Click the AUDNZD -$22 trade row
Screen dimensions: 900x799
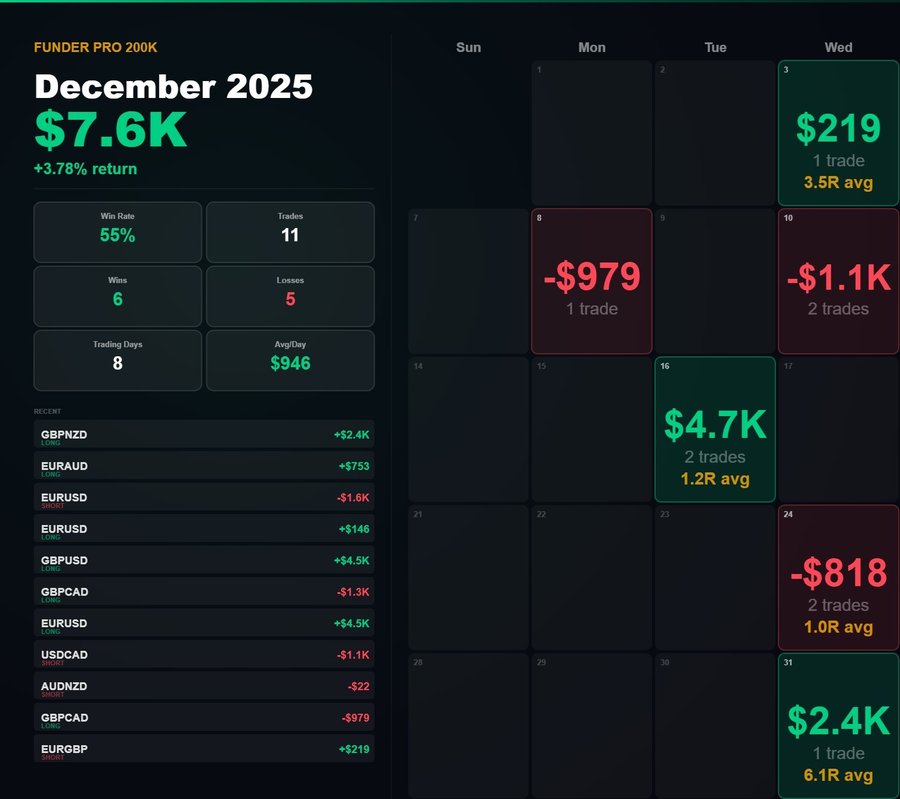coord(204,686)
